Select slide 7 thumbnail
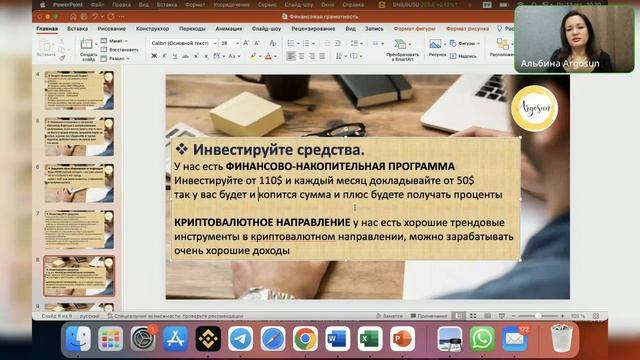This screenshot has width=640, height=360. [x=79, y=229]
